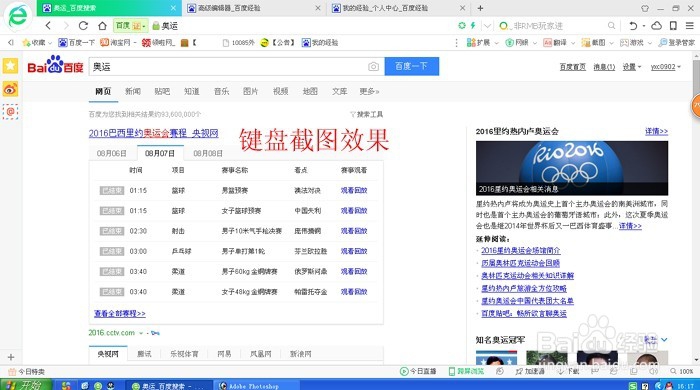Image resolution: width=700 pixels, height=390 pixels.
Task: Click the magnifier icon in browser search box
Action: pyautogui.click(x=611, y=26)
